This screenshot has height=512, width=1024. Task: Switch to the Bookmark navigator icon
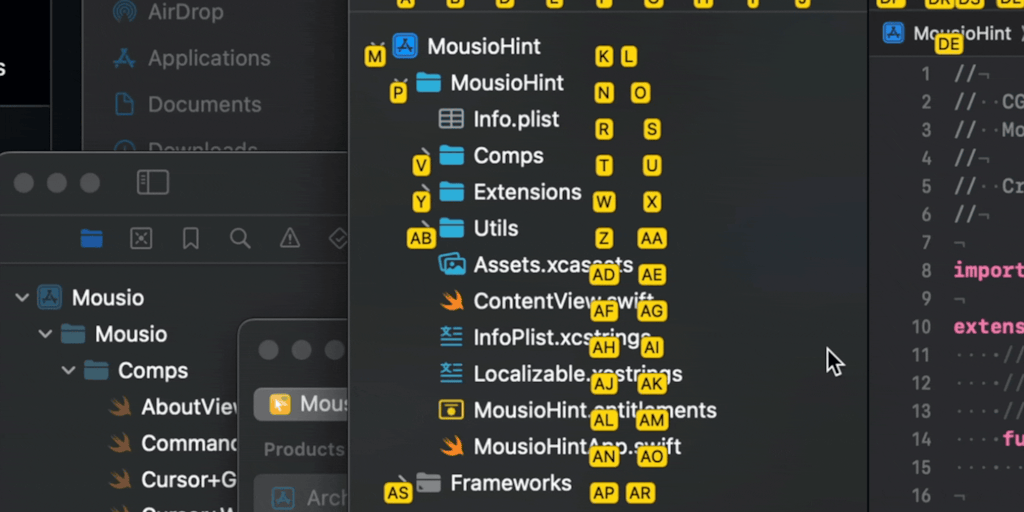click(x=190, y=238)
